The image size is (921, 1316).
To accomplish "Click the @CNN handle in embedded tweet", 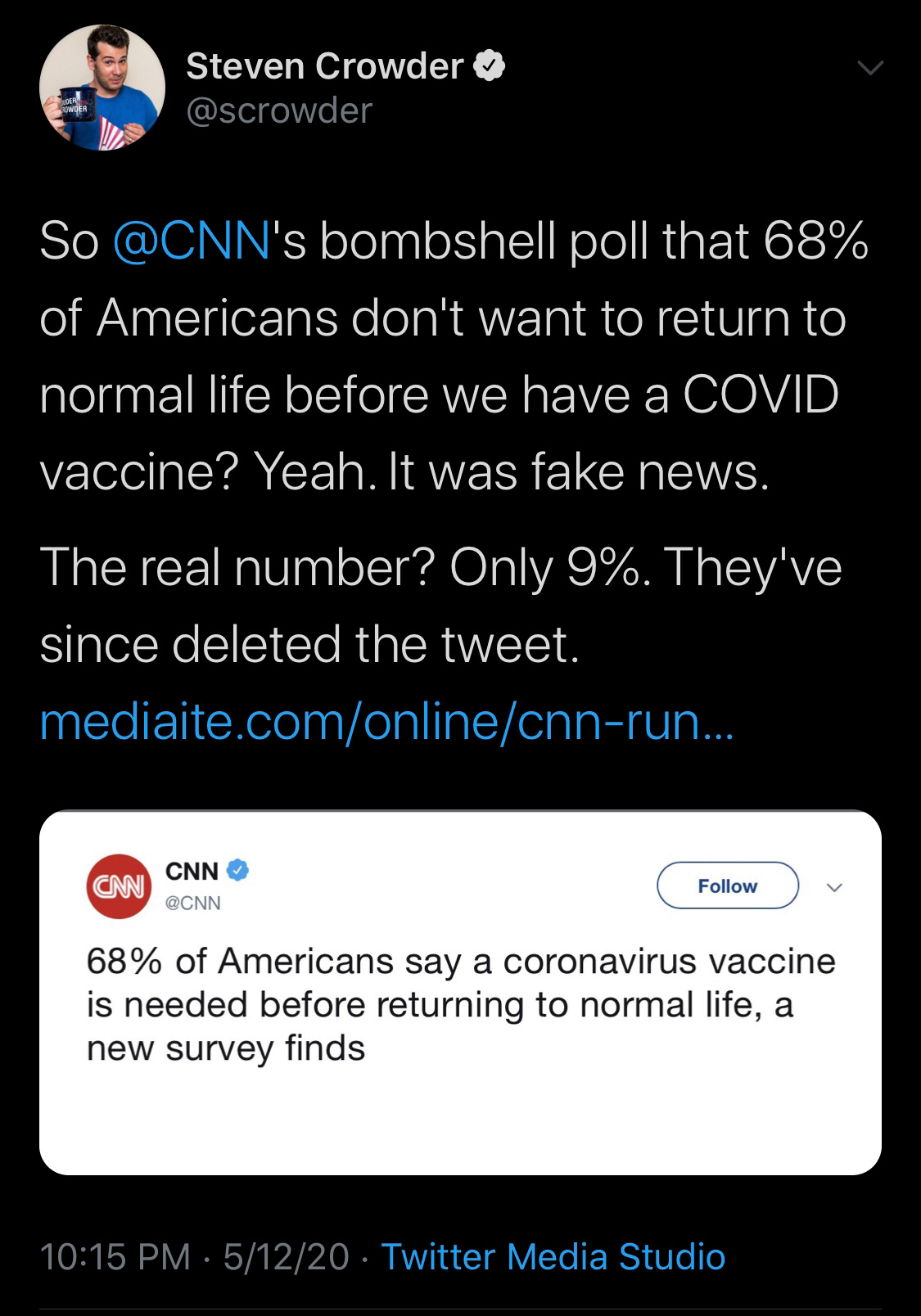I will [193, 903].
